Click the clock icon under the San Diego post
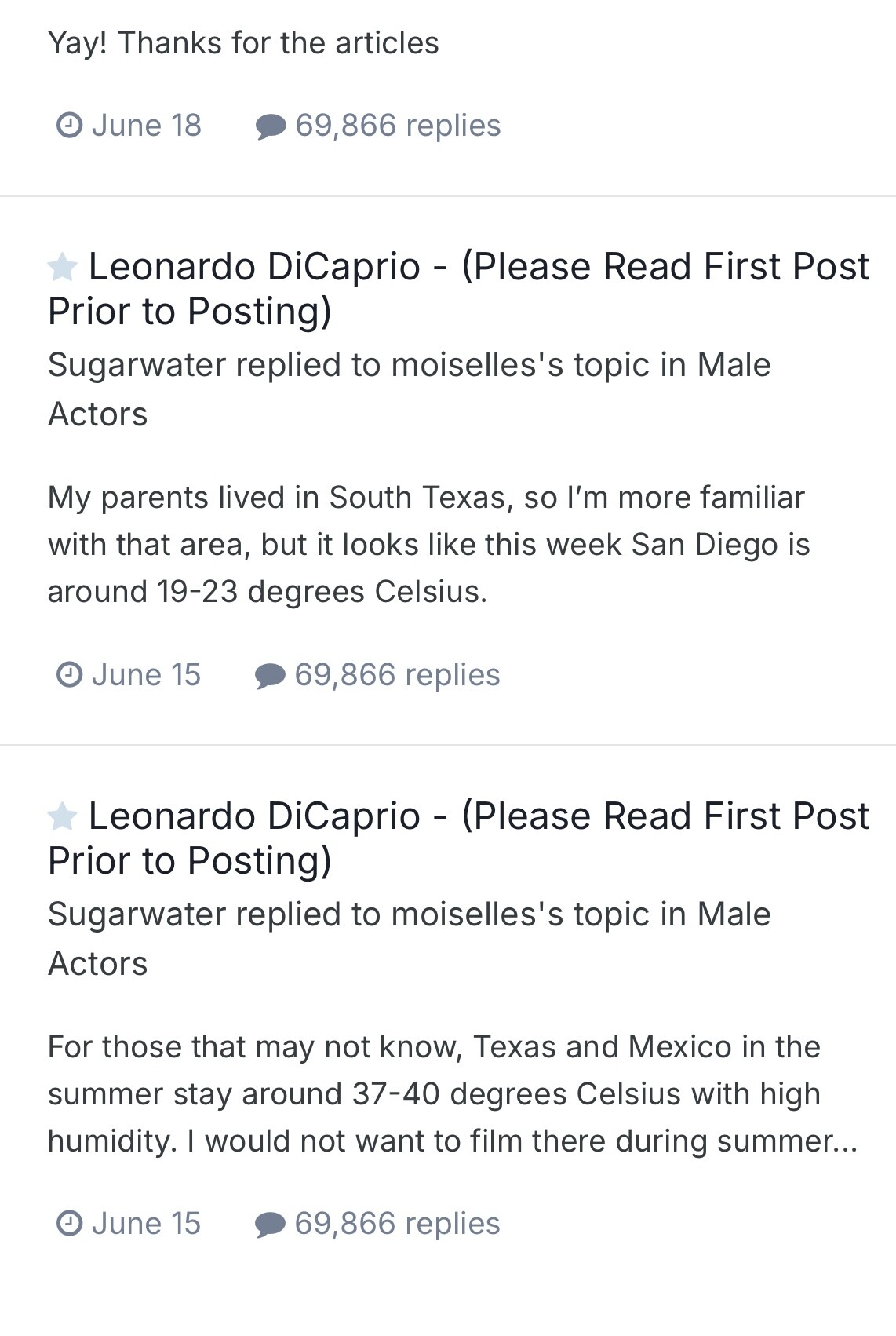The width and height of the screenshot is (896, 1336). pyautogui.click(x=70, y=675)
